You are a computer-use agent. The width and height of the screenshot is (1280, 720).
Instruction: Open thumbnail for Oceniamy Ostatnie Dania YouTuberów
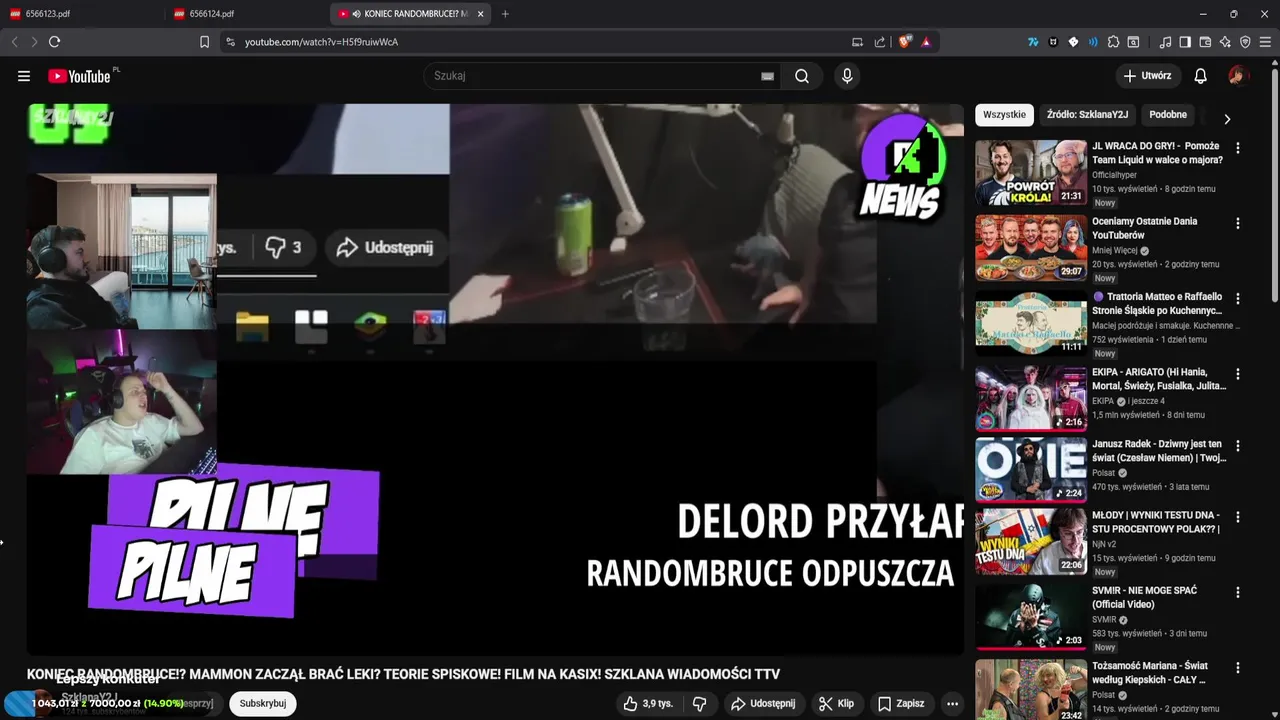pos(1031,248)
